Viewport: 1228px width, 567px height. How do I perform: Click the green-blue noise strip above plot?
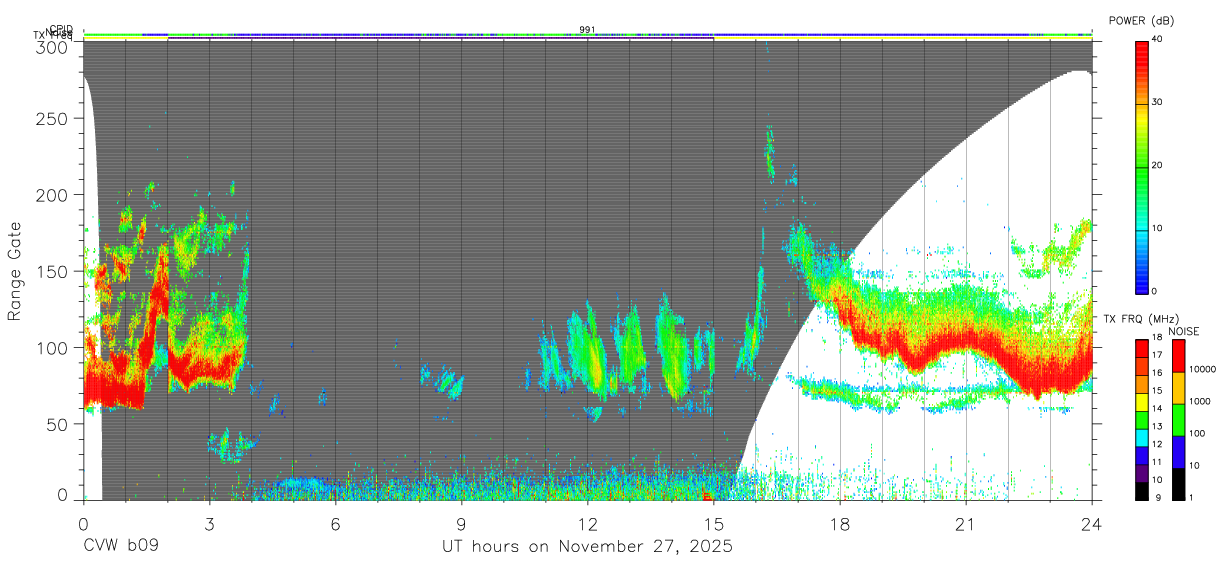click(x=588, y=34)
